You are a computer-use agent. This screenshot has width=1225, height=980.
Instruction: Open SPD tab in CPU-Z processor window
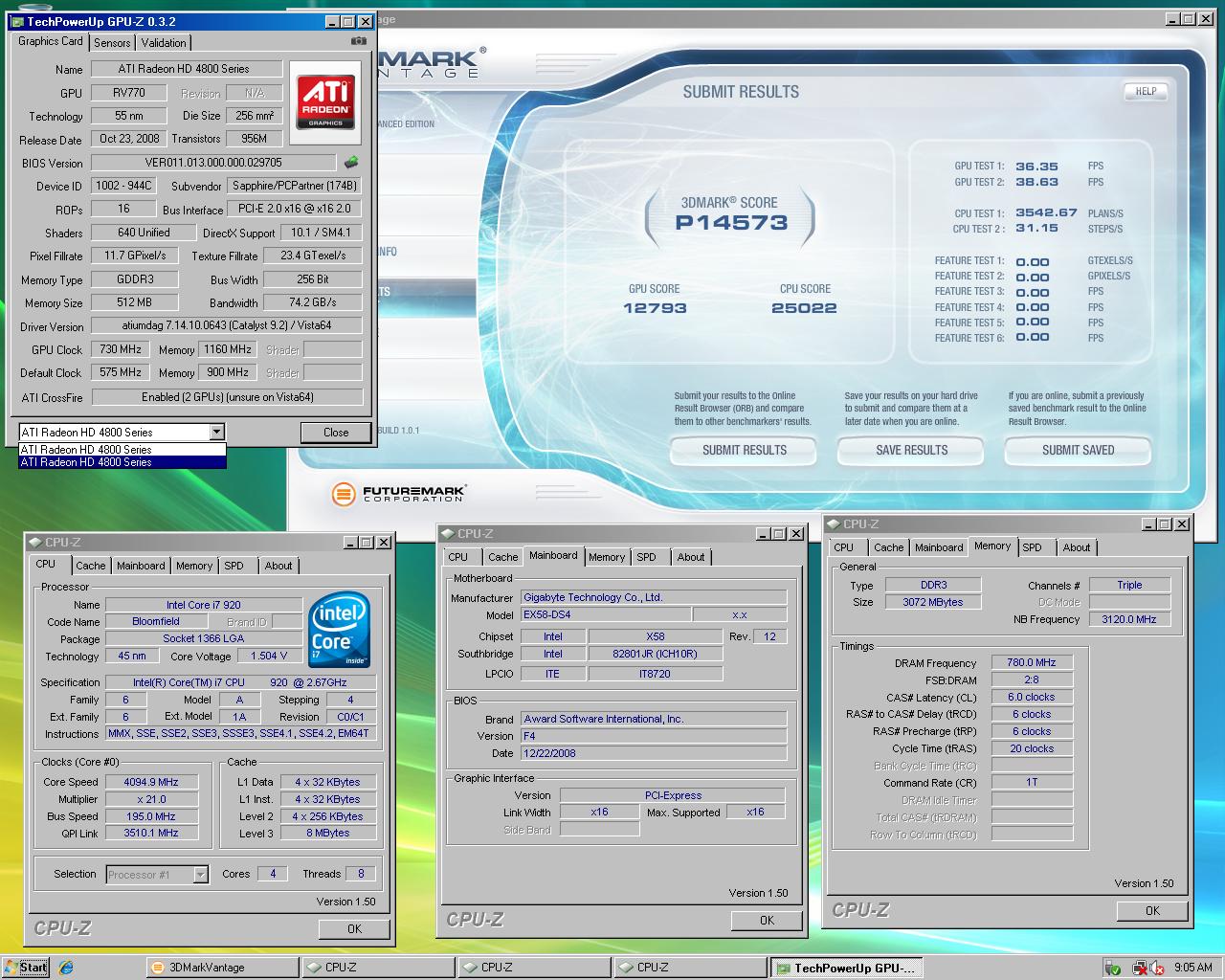pos(234,566)
